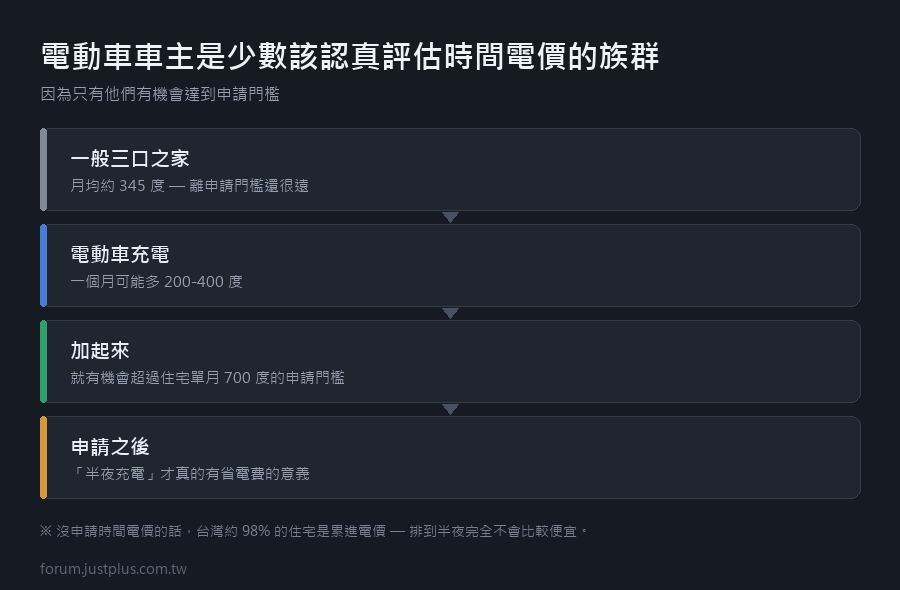Click the 「半夜充電」 description line
The width and height of the screenshot is (900, 590).
click(190, 473)
